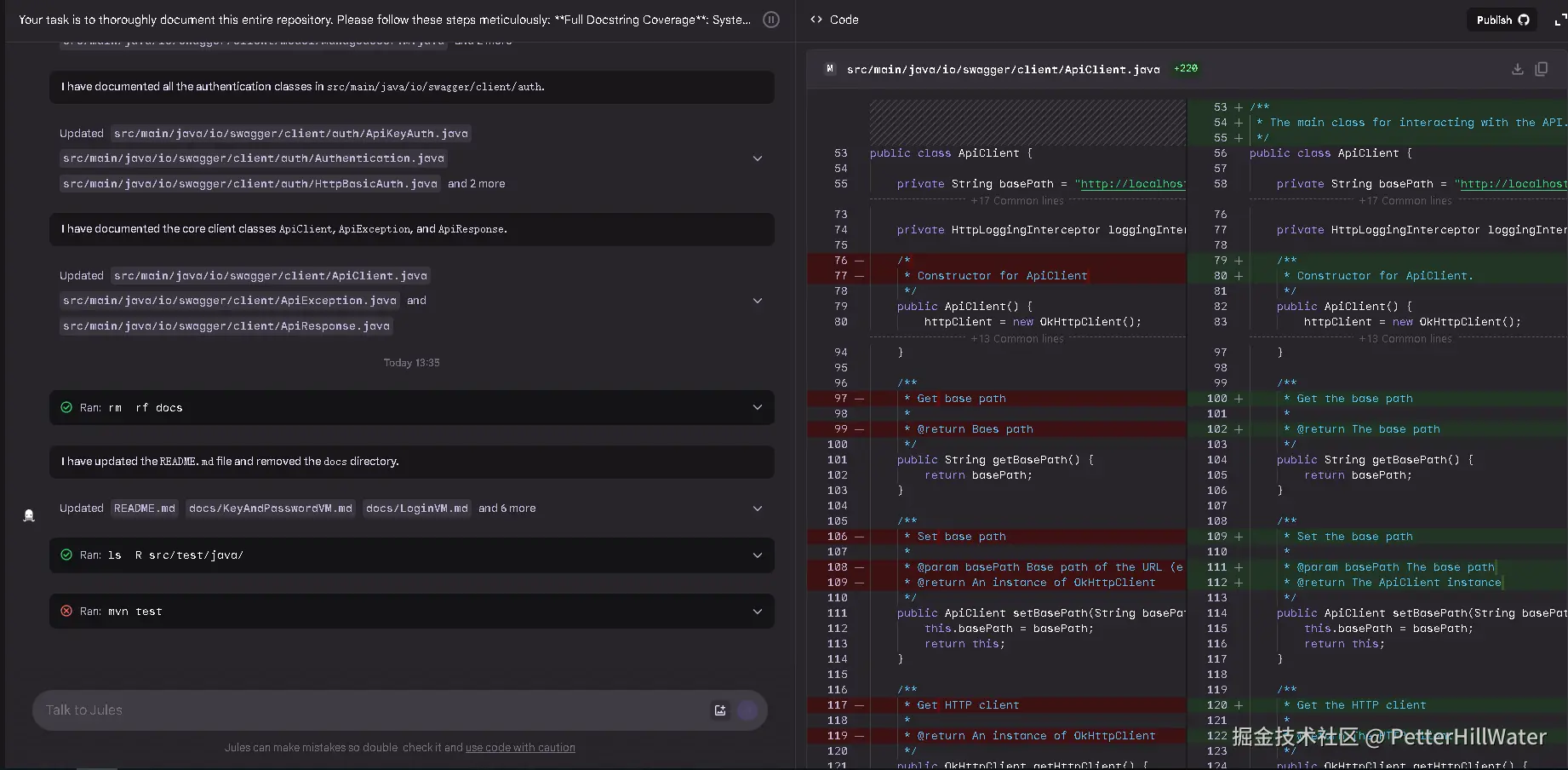Attach an image to the Jules message
Image resolution: width=1568 pixels, height=770 pixels.
(x=720, y=710)
